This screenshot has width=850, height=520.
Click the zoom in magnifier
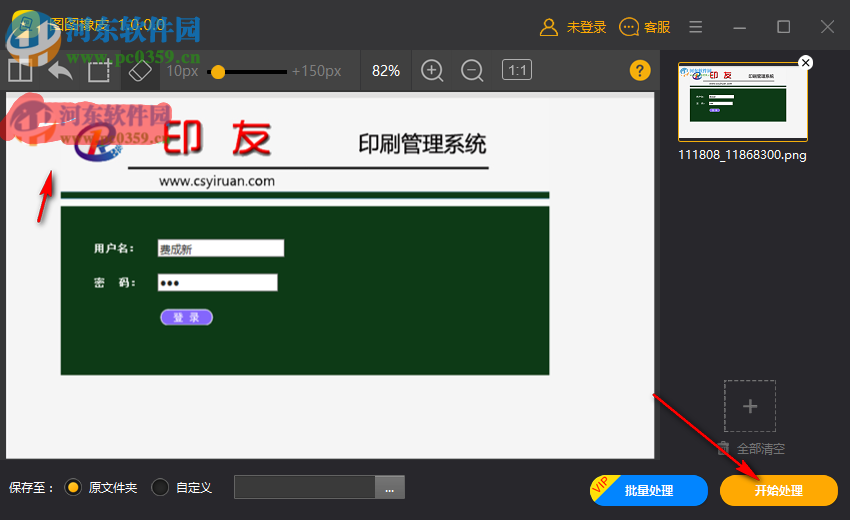tap(432, 70)
